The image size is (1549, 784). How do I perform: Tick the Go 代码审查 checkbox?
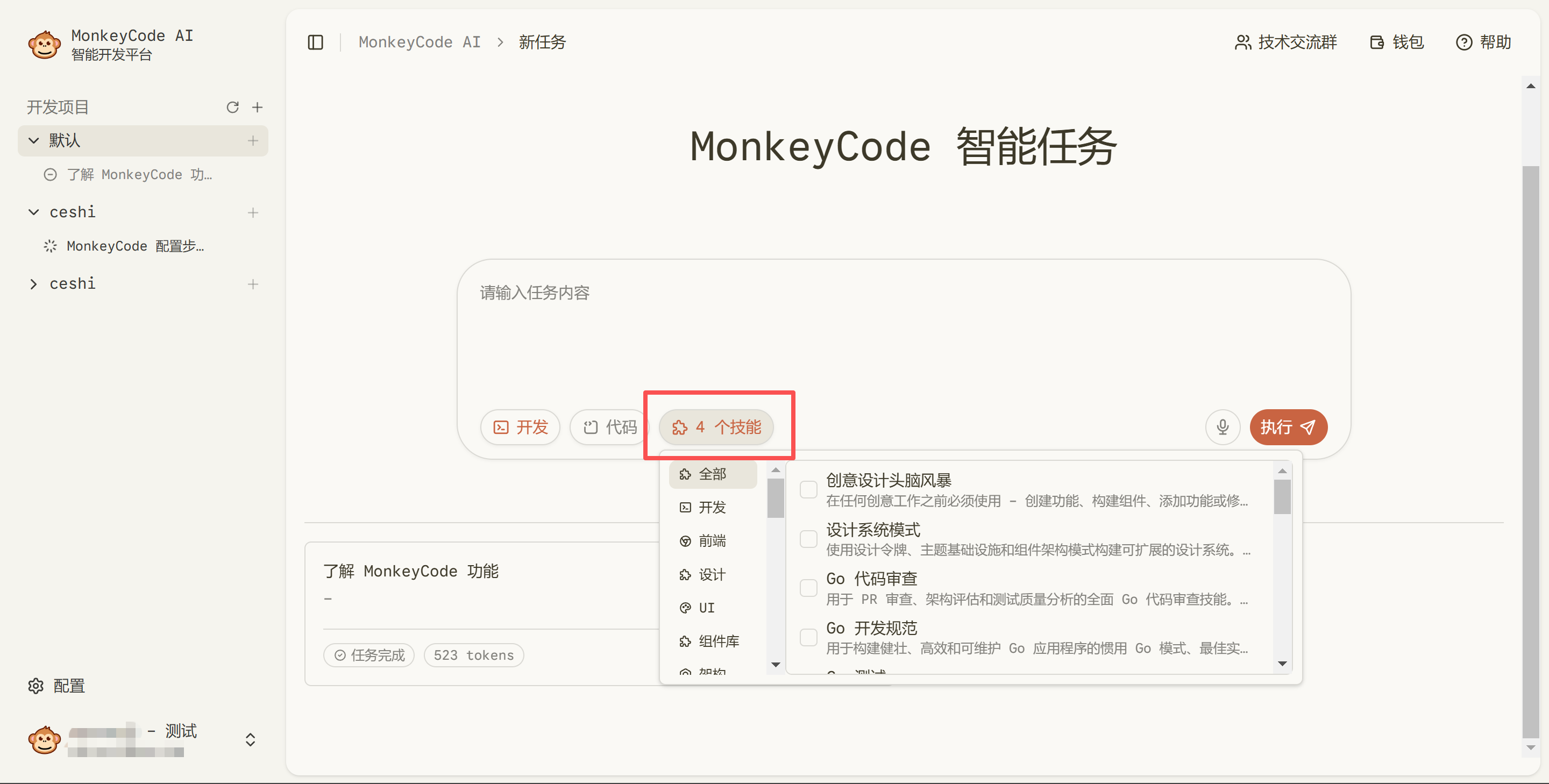(808, 588)
